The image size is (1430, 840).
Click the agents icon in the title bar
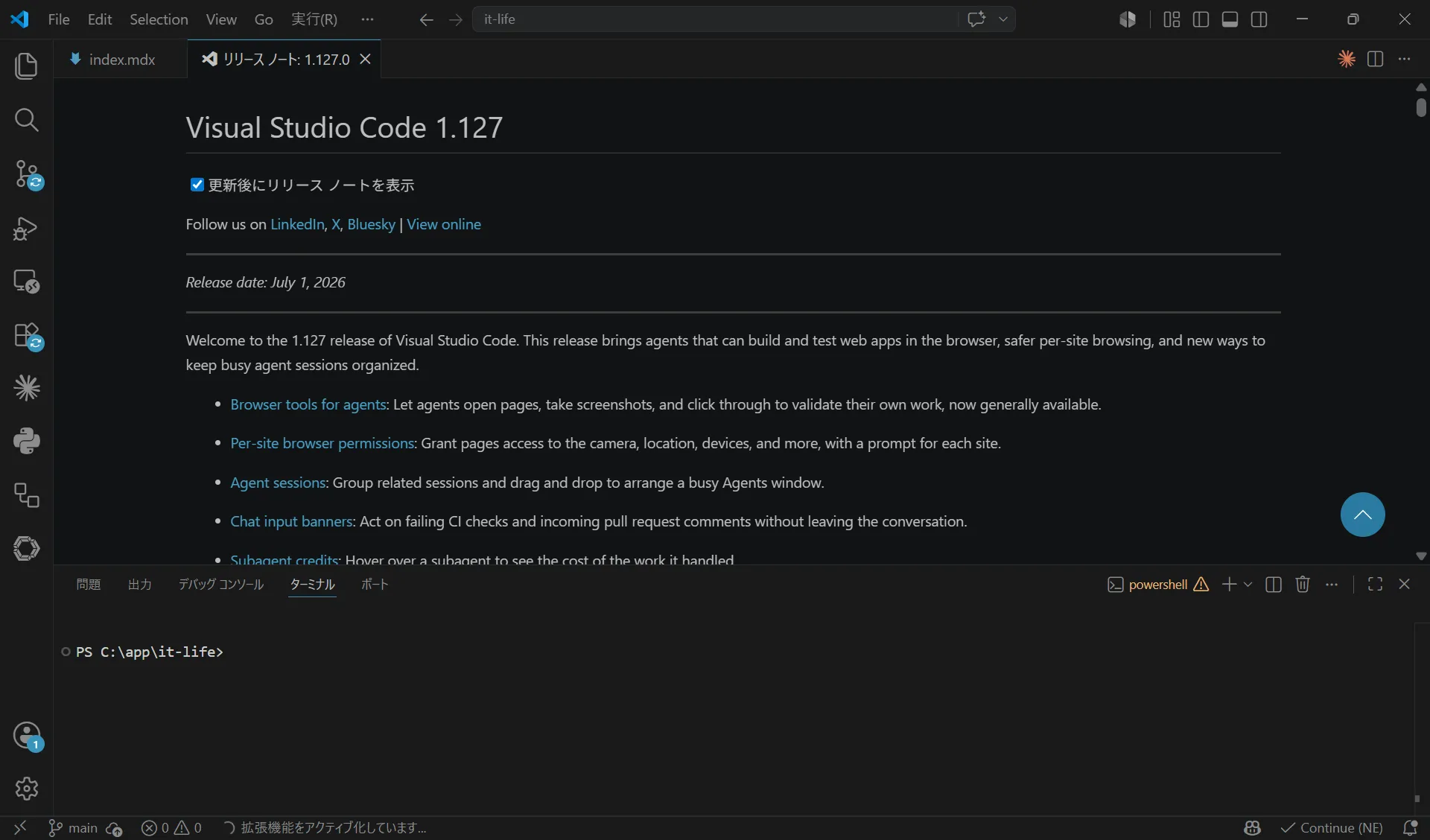pos(1128,19)
